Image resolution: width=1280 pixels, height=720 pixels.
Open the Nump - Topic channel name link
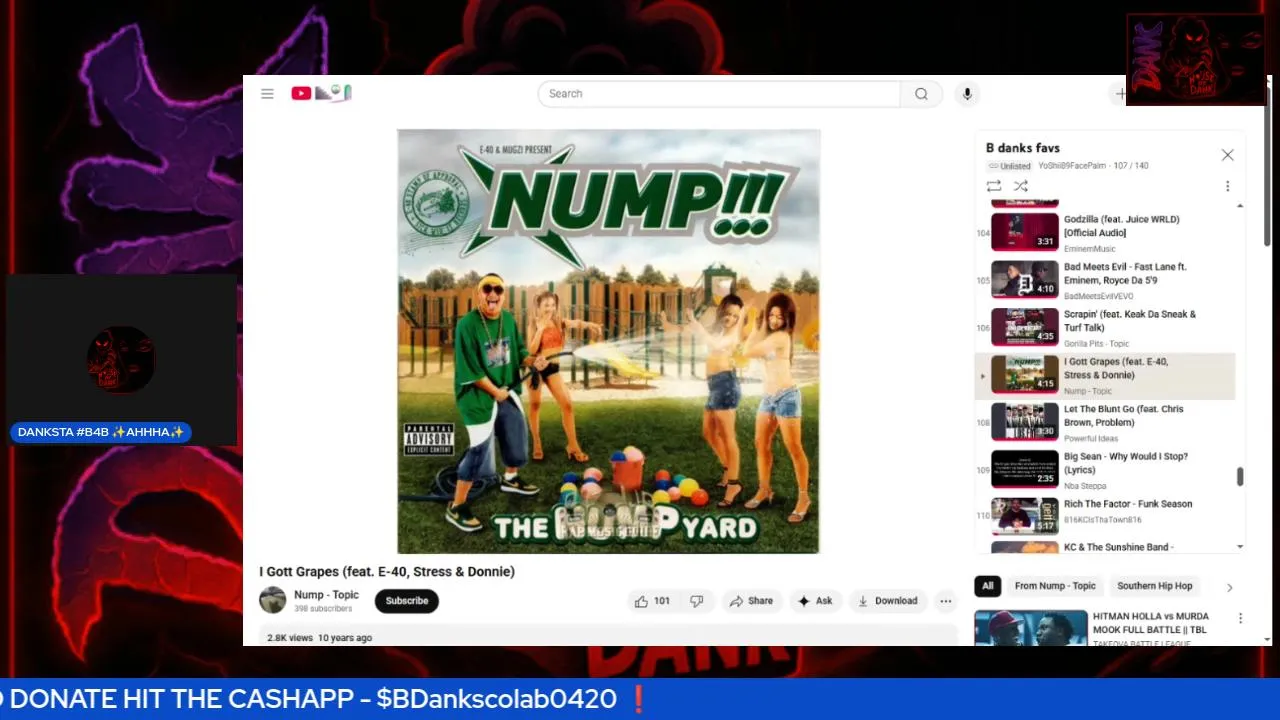[x=326, y=595]
